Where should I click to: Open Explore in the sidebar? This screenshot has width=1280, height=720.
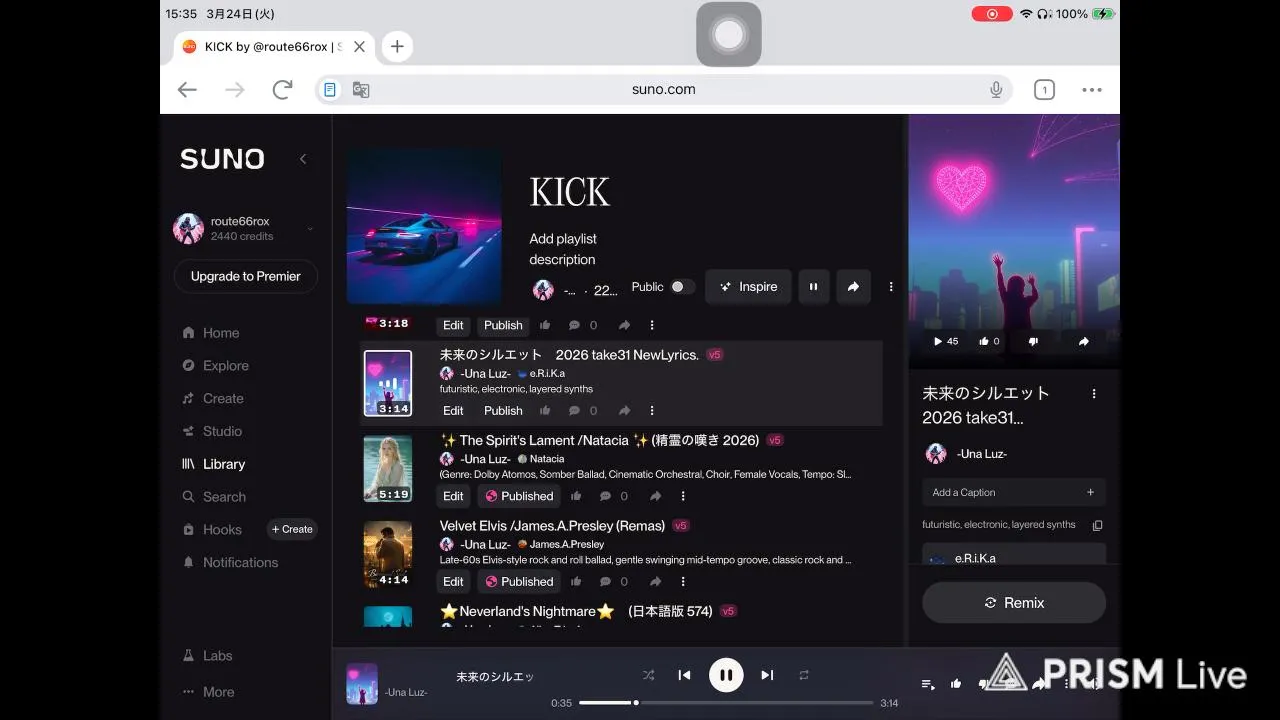(215, 366)
